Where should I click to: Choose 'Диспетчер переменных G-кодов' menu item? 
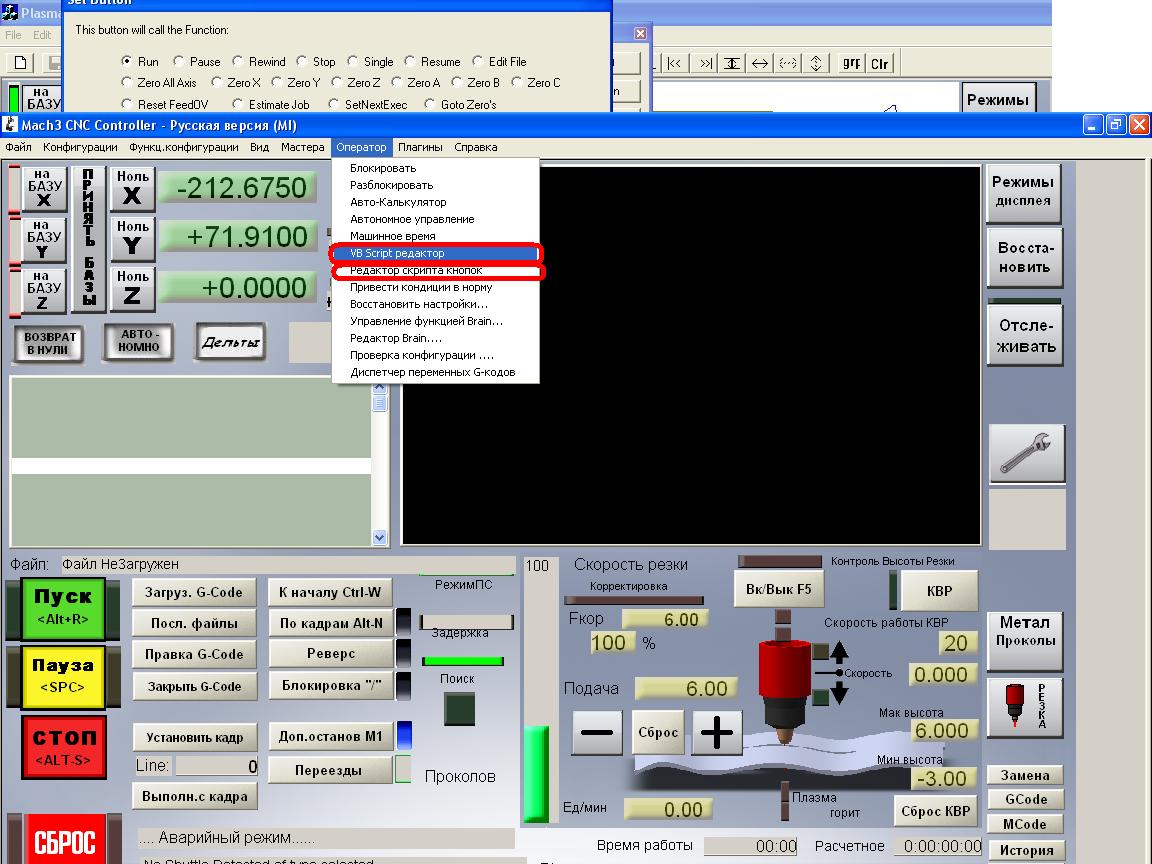coord(435,372)
